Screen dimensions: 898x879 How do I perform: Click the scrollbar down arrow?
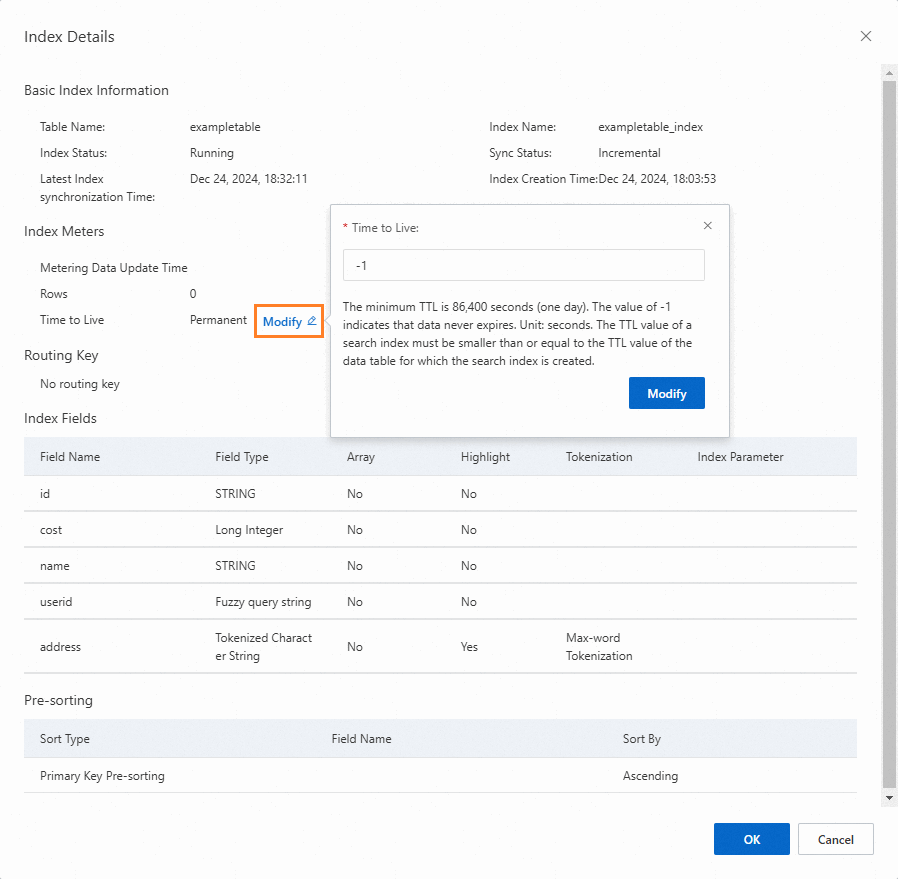click(889, 797)
